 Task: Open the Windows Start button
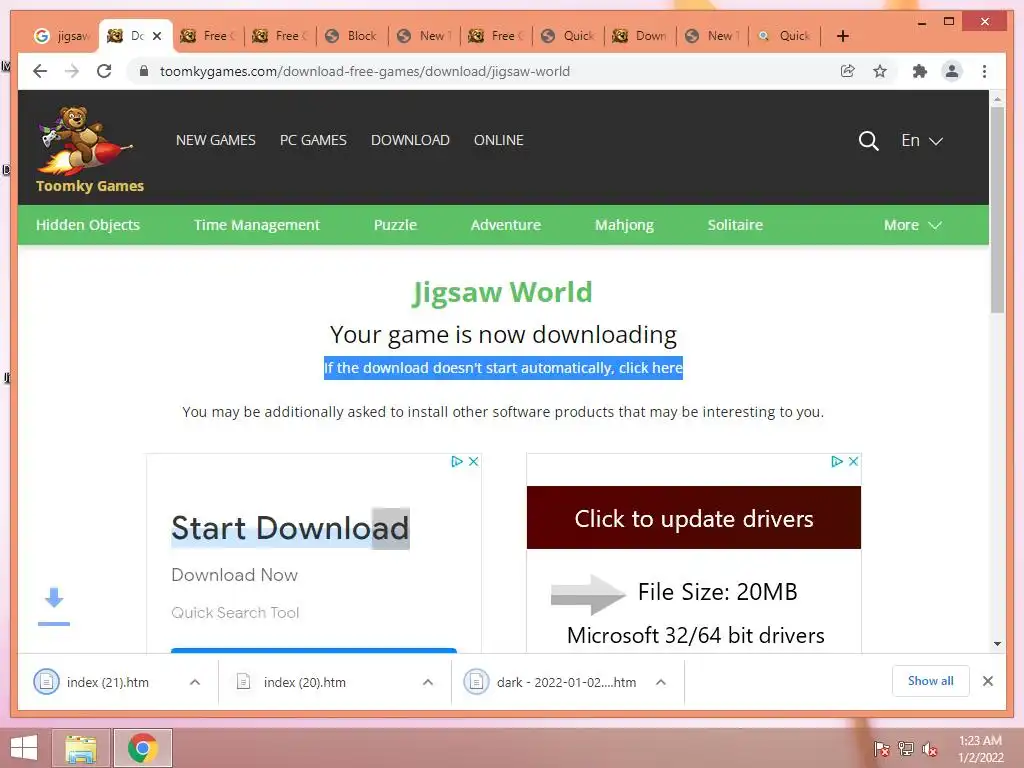[x=24, y=748]
